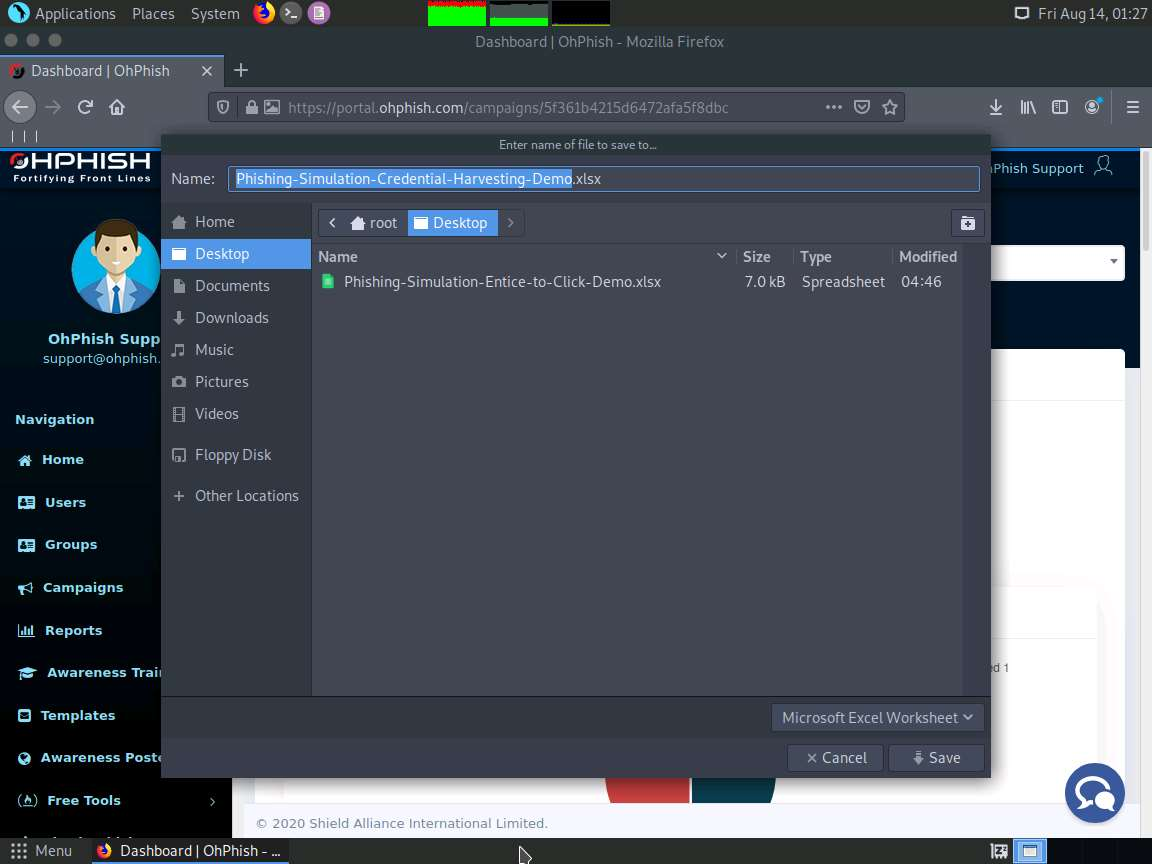Create a new folder in file dialog
The image size is (1152, 864).
968,223
